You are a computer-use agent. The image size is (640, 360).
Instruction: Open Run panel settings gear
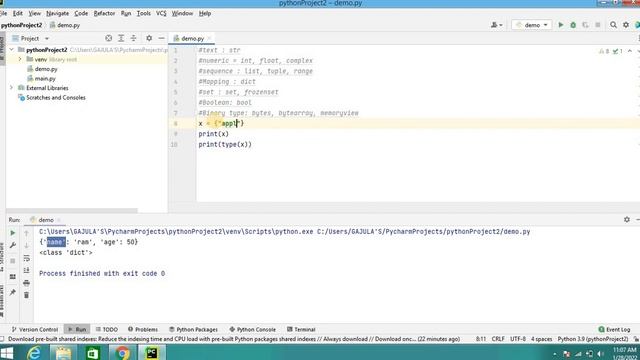(627, 220)
